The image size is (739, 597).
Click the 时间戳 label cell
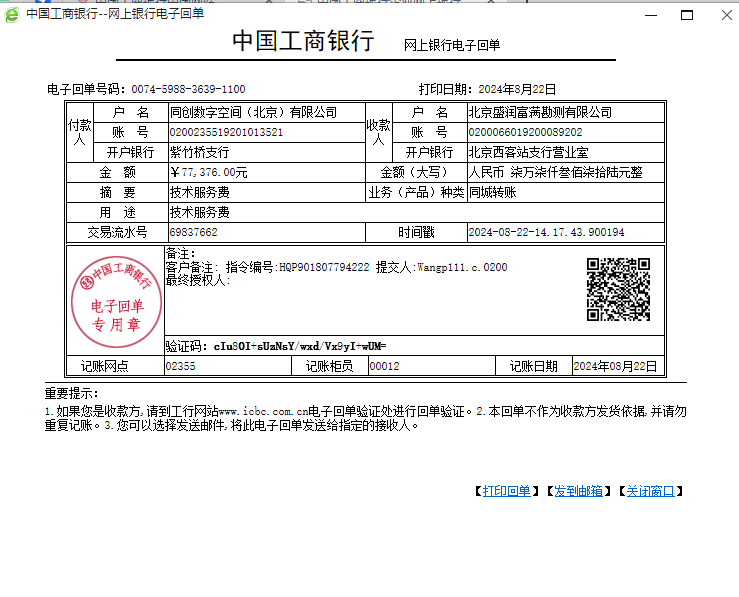point(416,232)
